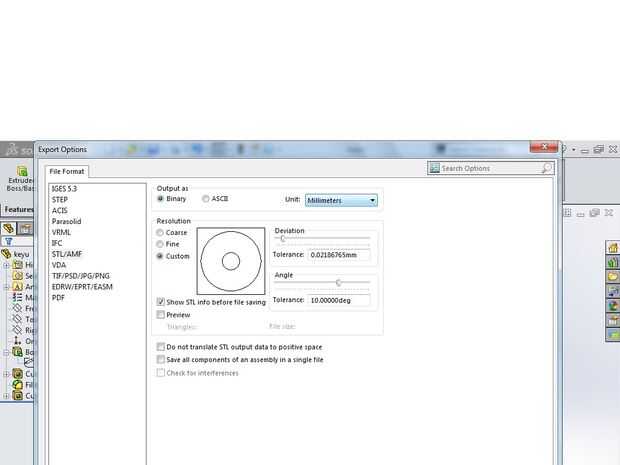Select VDA file format
Image resolution: width=620 pixels, height=465 pixels.
point(59,265)
